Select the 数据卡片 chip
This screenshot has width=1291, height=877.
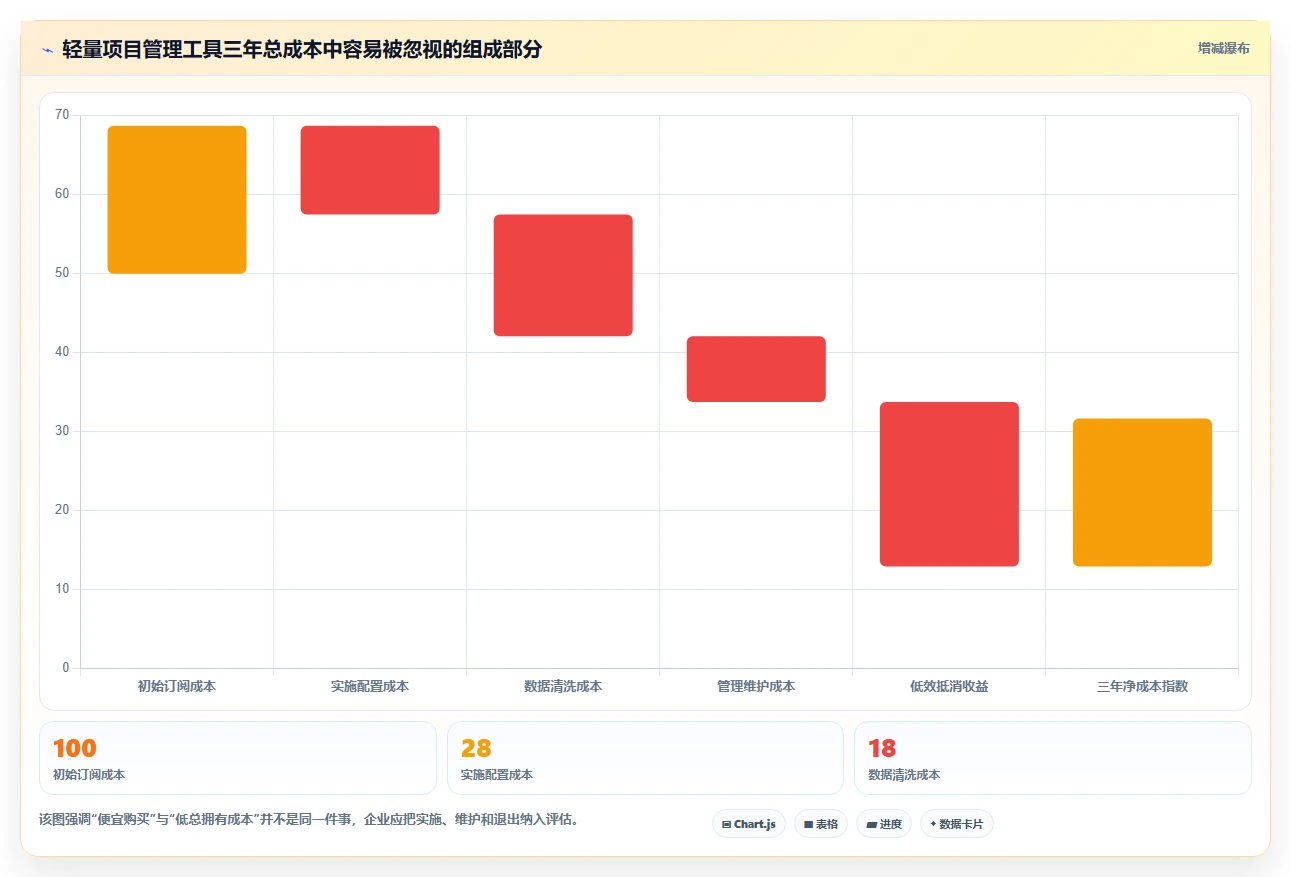(x=957, y=824)
